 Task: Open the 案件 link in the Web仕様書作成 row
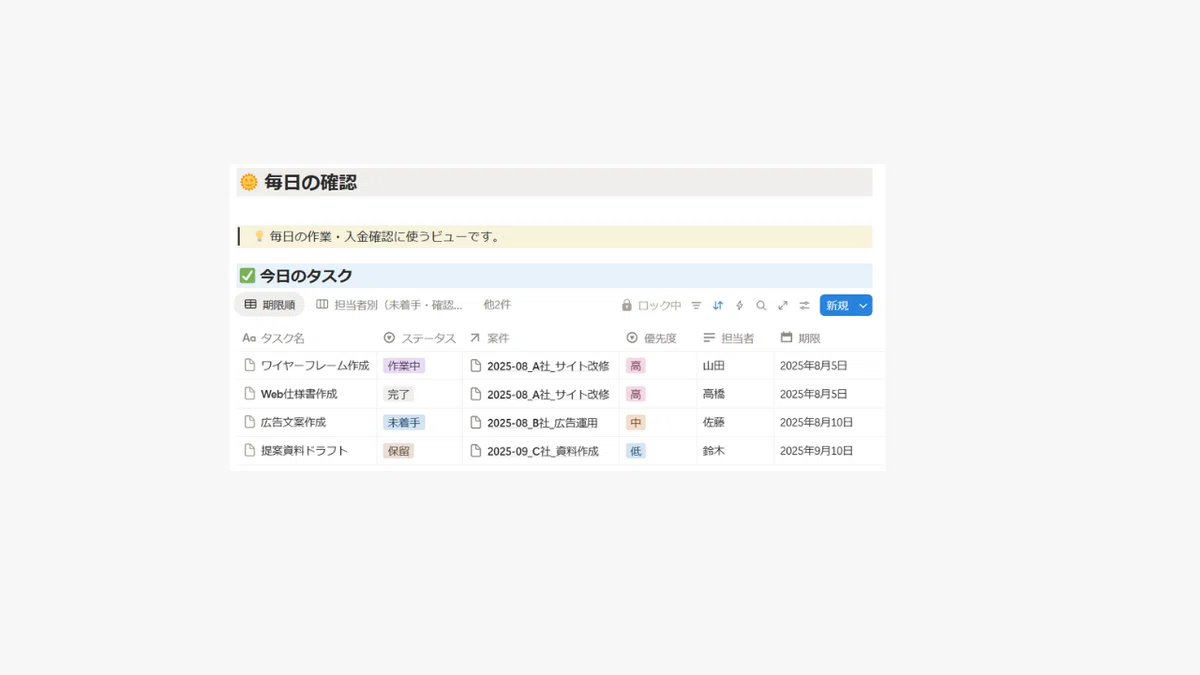point(548,394)
